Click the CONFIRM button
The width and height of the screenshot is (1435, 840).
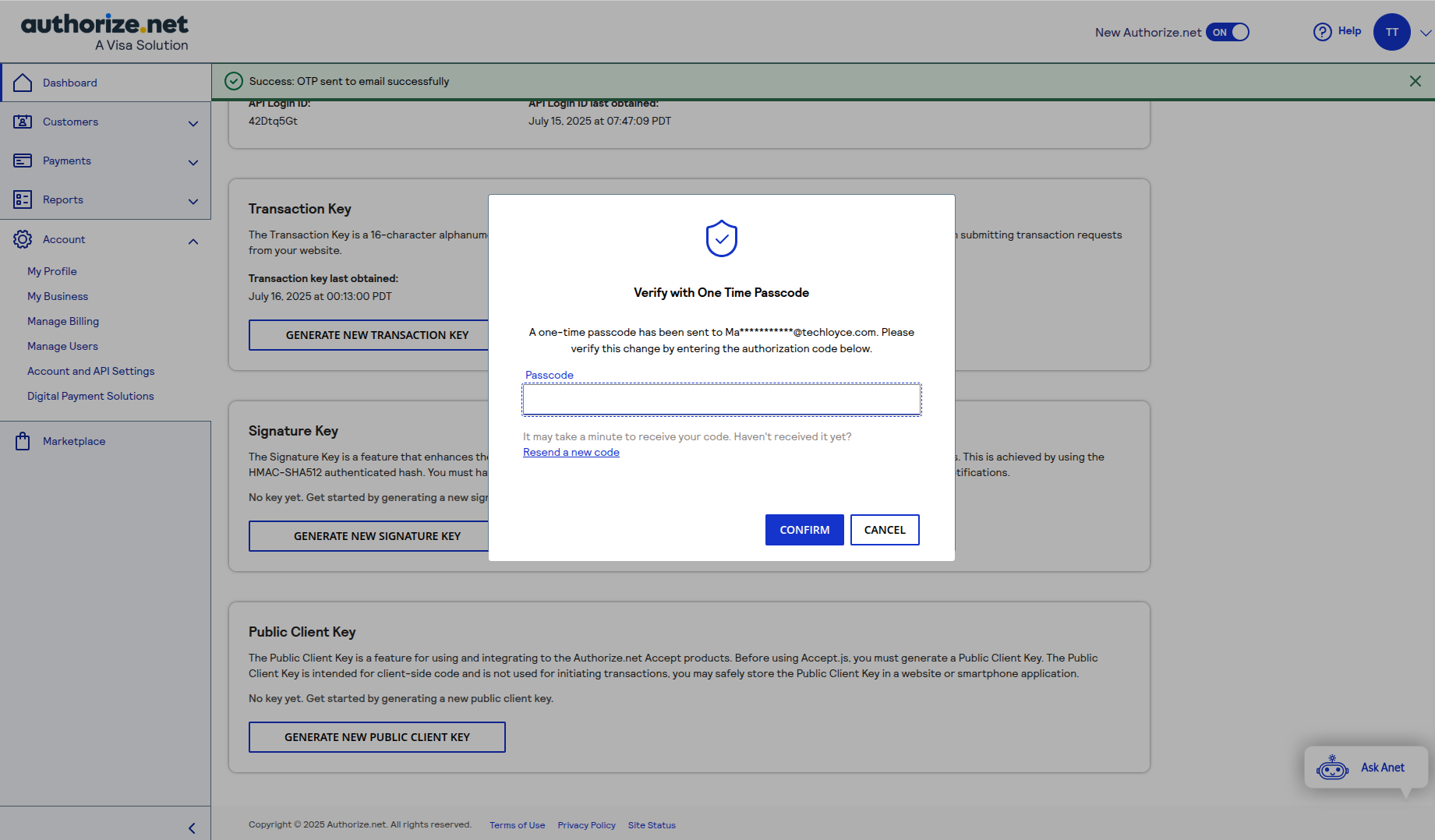point(804,530)
